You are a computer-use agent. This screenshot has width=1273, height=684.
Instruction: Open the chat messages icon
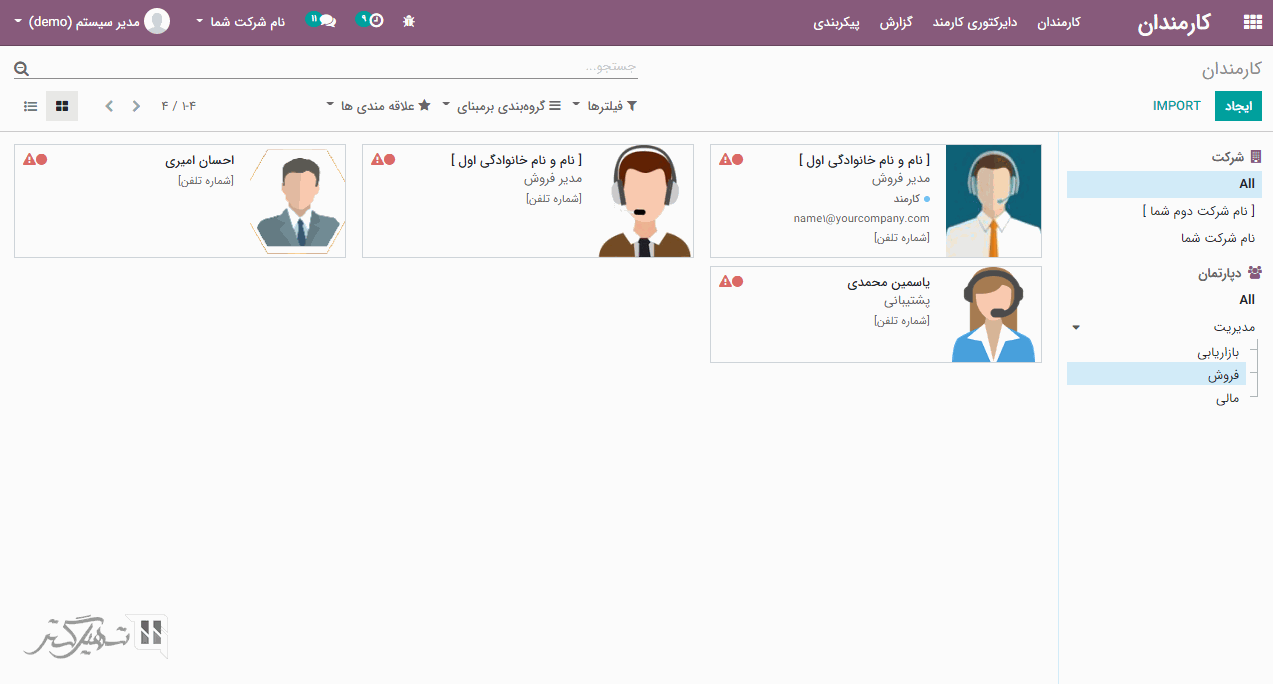point(325,20)
